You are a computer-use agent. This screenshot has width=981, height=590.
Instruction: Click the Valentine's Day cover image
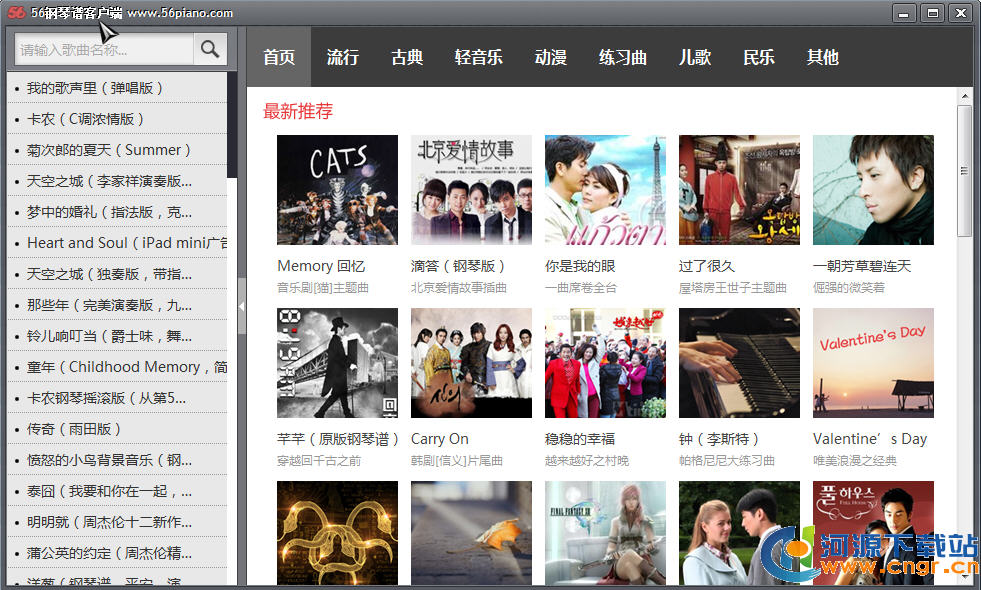point(873,363)
